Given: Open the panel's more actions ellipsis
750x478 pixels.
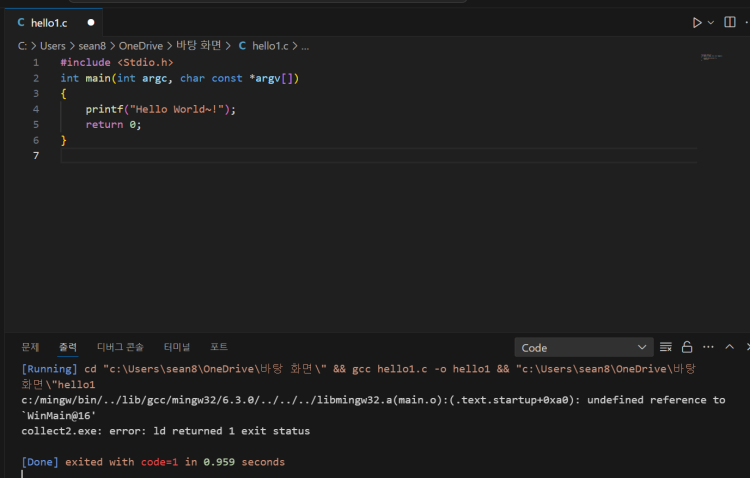Looking at the screenshot, I should click(x=708, y=347).
